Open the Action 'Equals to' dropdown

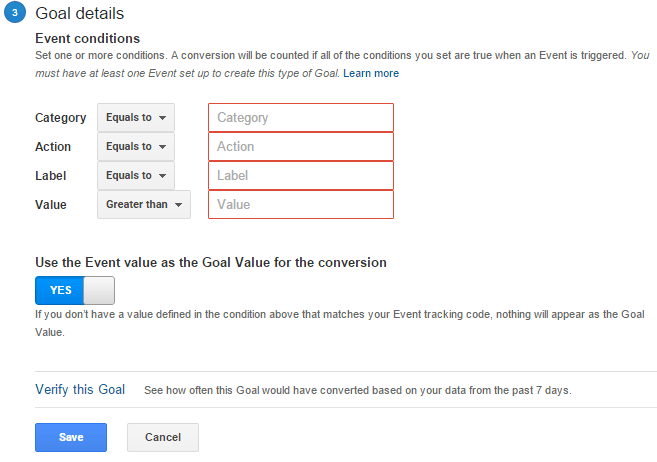(136, 147)
